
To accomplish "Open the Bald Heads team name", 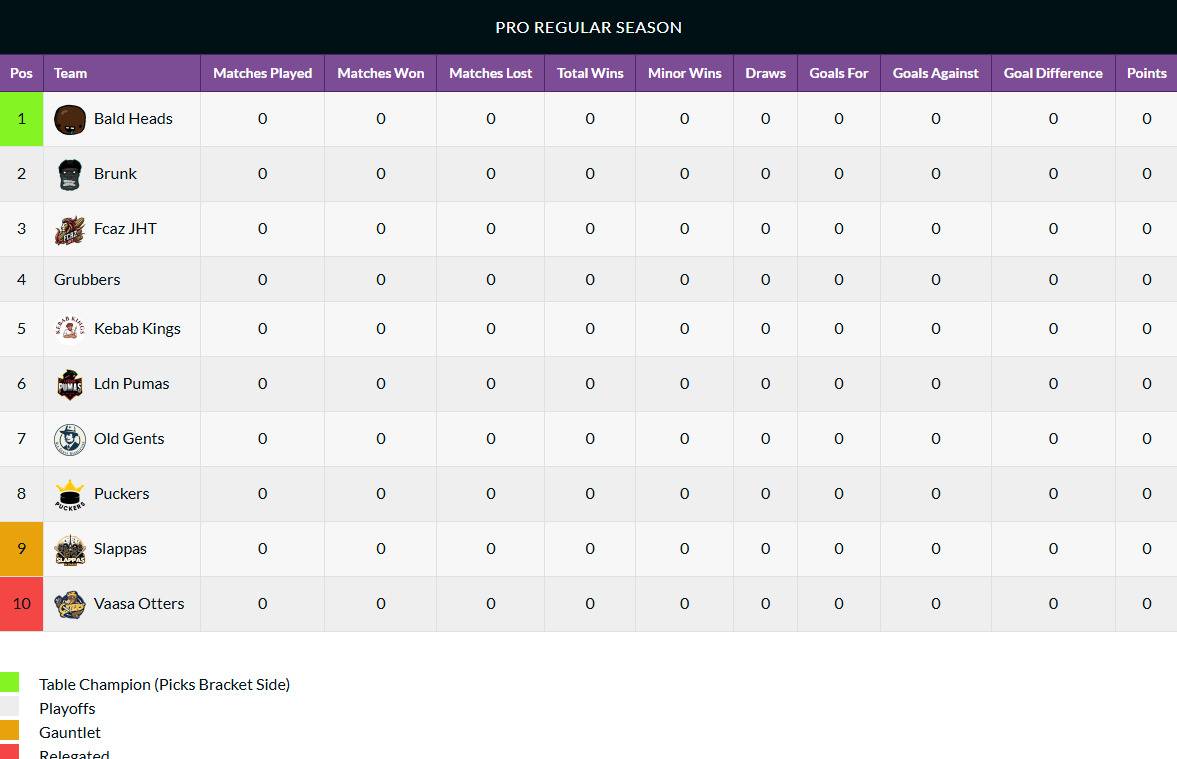I will pos(133,119).
